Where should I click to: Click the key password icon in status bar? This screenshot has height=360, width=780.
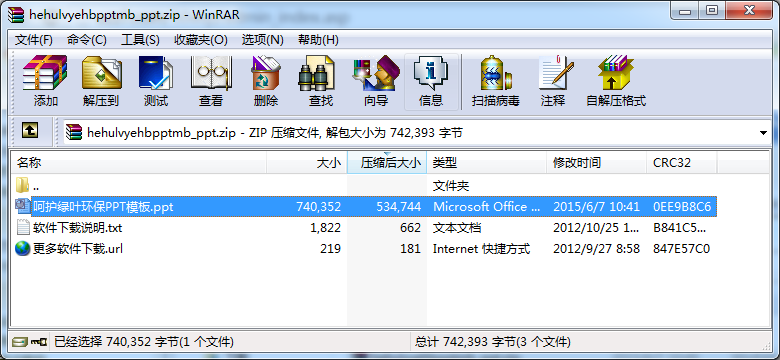point(39,342)
